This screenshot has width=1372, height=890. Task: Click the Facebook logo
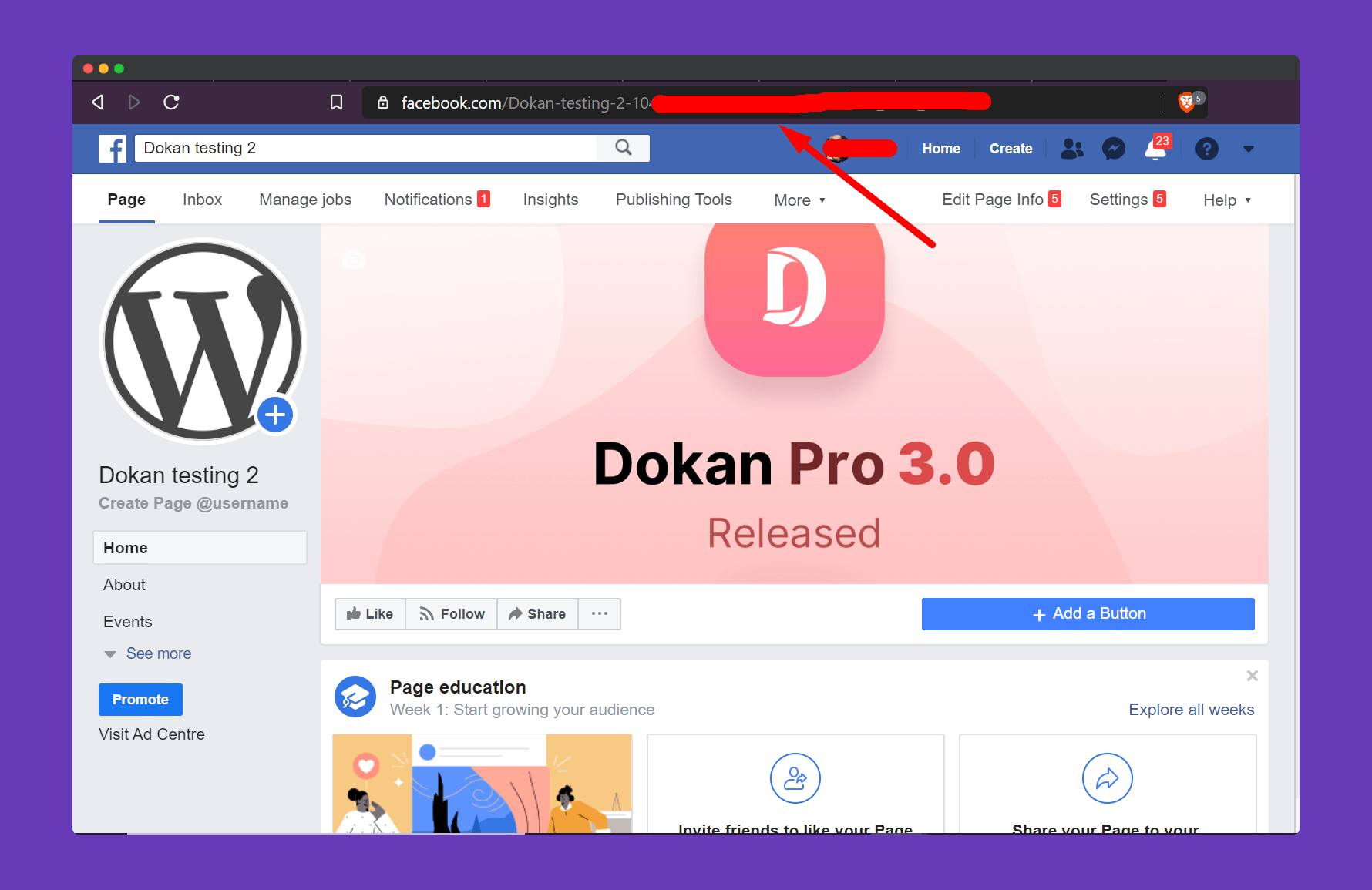click(x=113, y=148)
